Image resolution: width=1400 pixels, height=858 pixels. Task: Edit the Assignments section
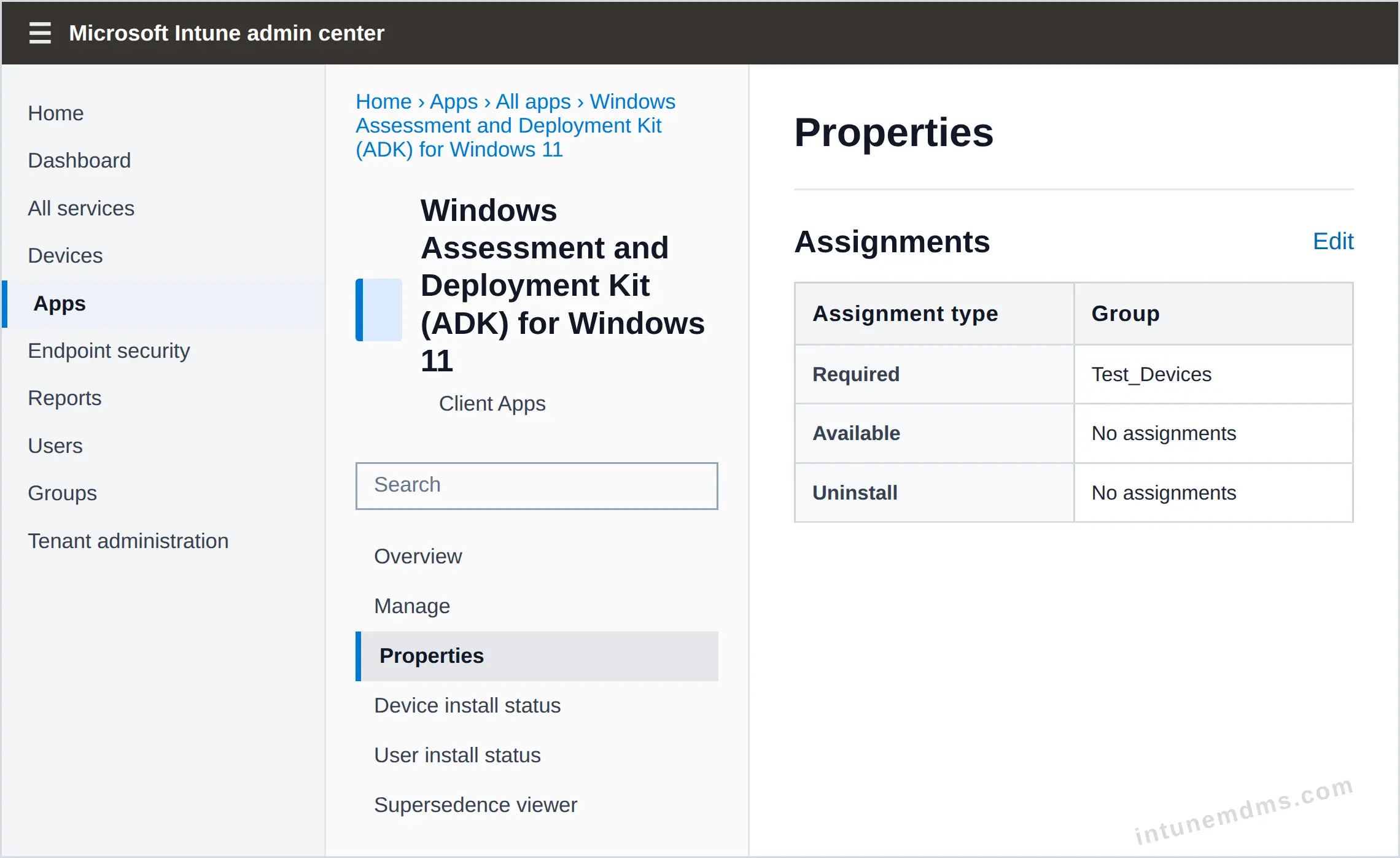[1333, 241]
